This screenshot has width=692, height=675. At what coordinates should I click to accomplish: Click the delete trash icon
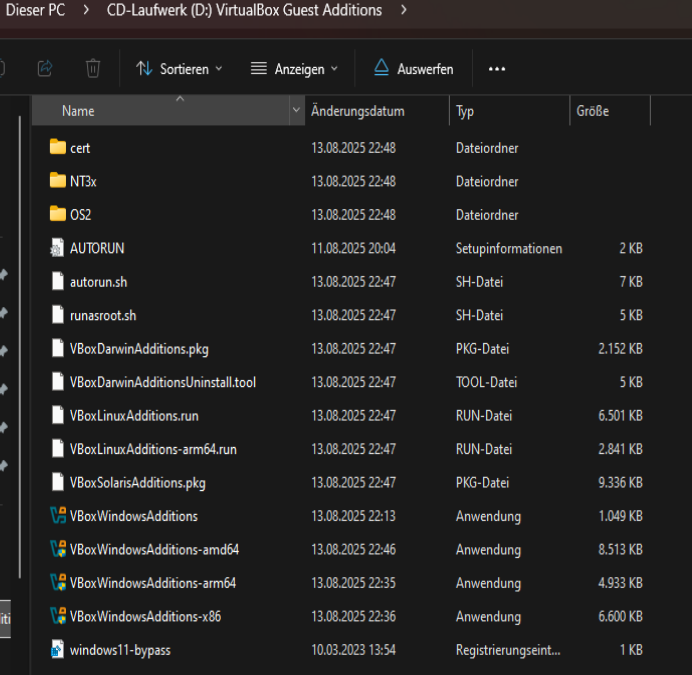[93, 68]
